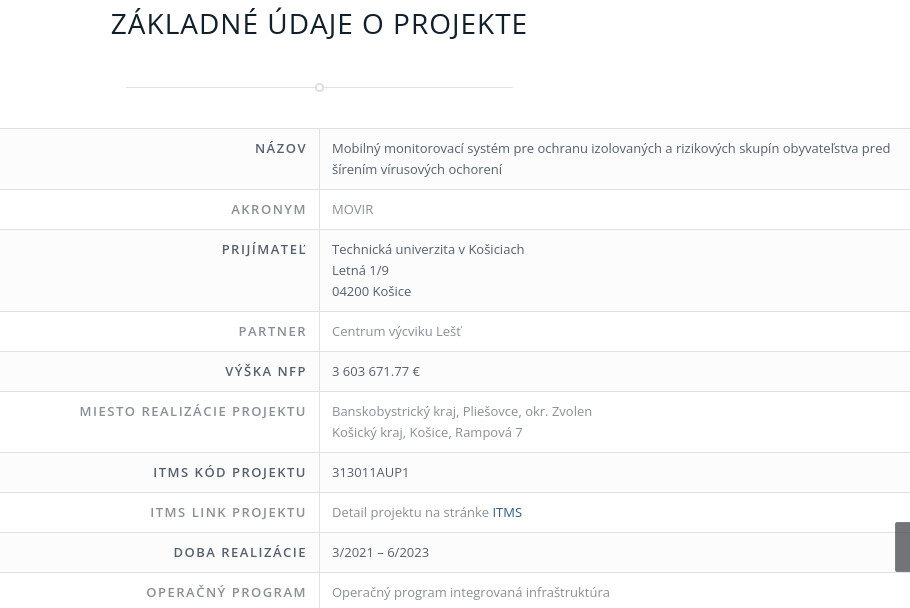Click the Centrum výcviku Lešť partner value
The image size is (910, 608).
397,331
